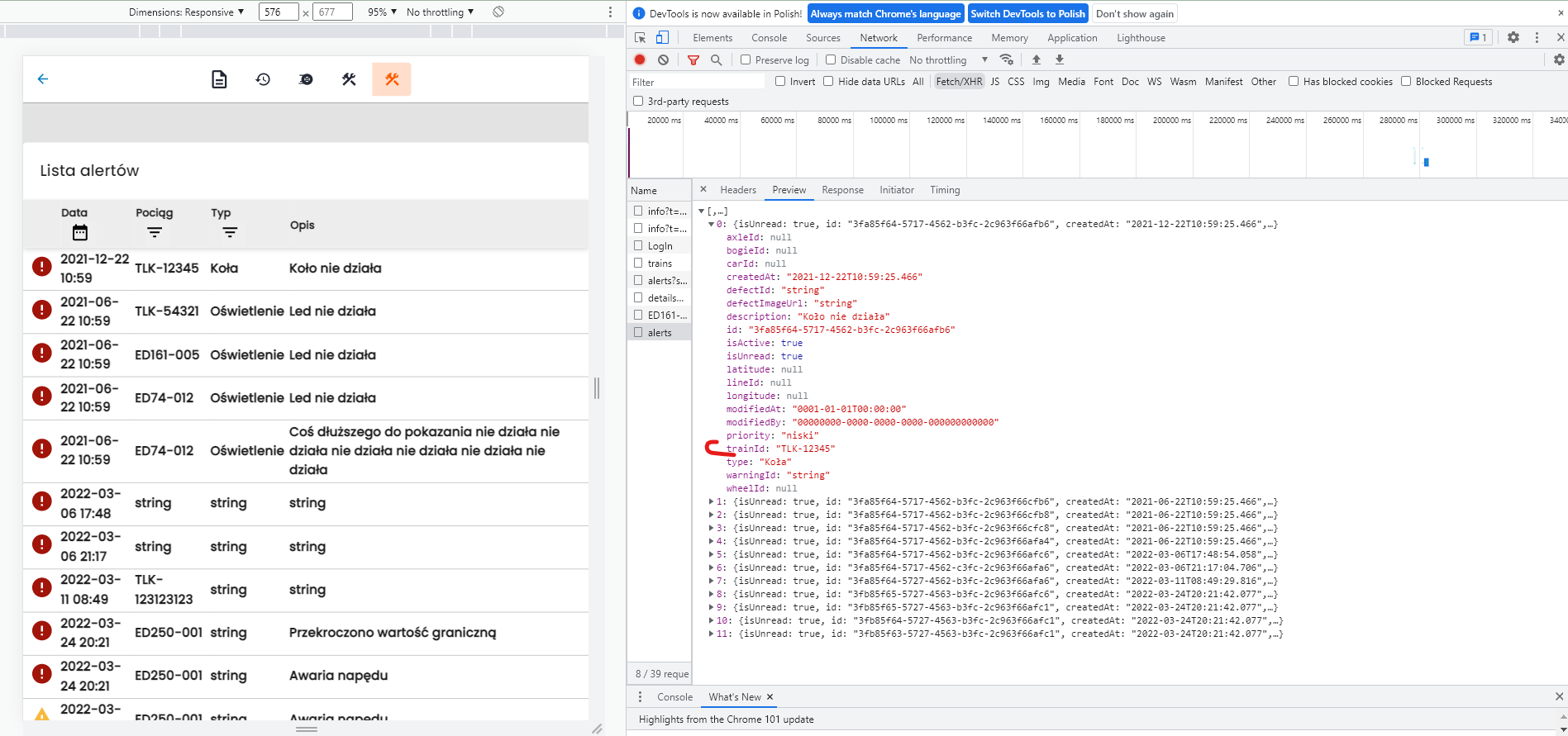Click the alert icon for ED161-005 row
Image resolution: width=1568 pixels, height=736 pixels.
pos(41,353)
